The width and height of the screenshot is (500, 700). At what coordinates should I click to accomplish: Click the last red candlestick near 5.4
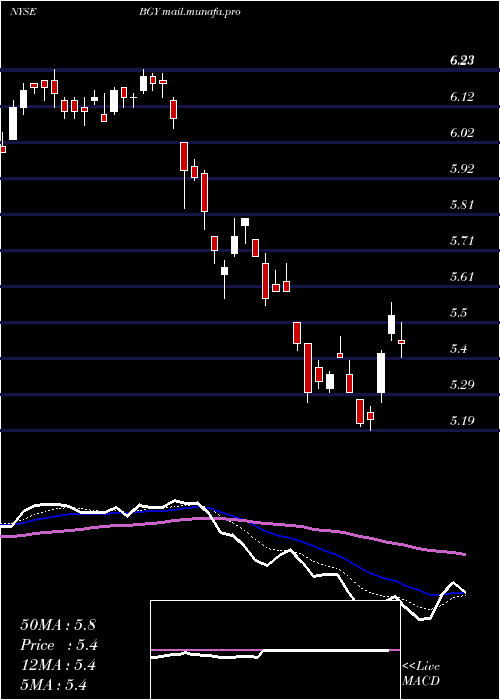(x=401, y=342)
